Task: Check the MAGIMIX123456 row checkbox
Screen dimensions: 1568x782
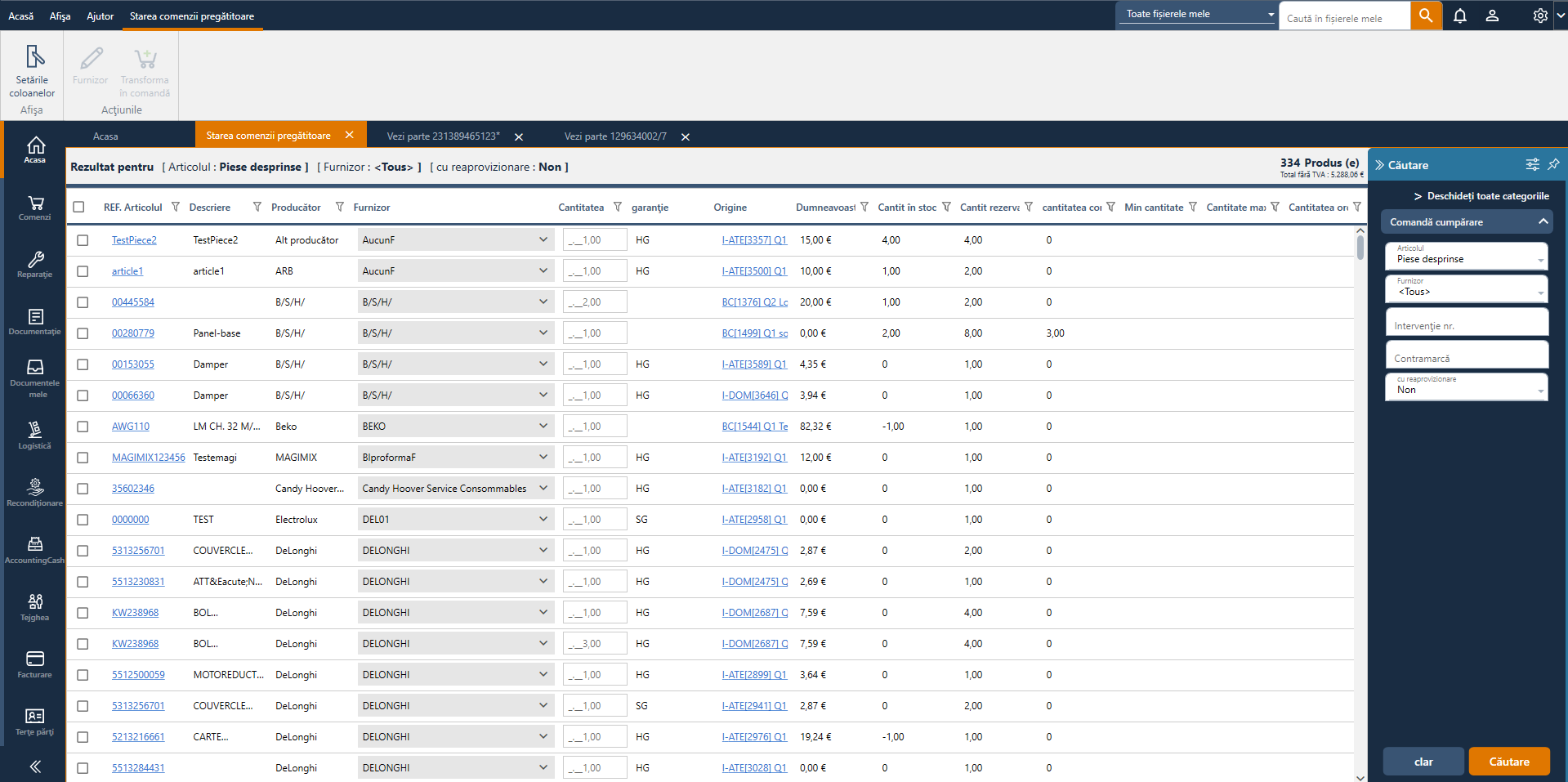Action: click(83, 458)
